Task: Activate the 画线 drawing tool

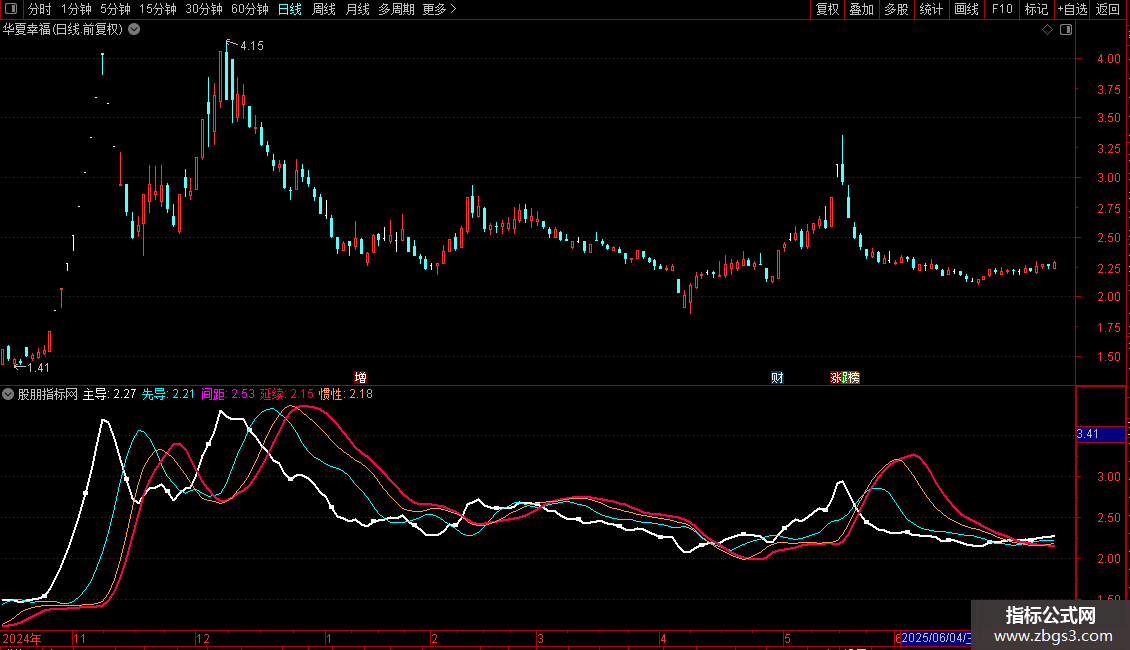Action: pyautogui.click(x=966, y=9)
